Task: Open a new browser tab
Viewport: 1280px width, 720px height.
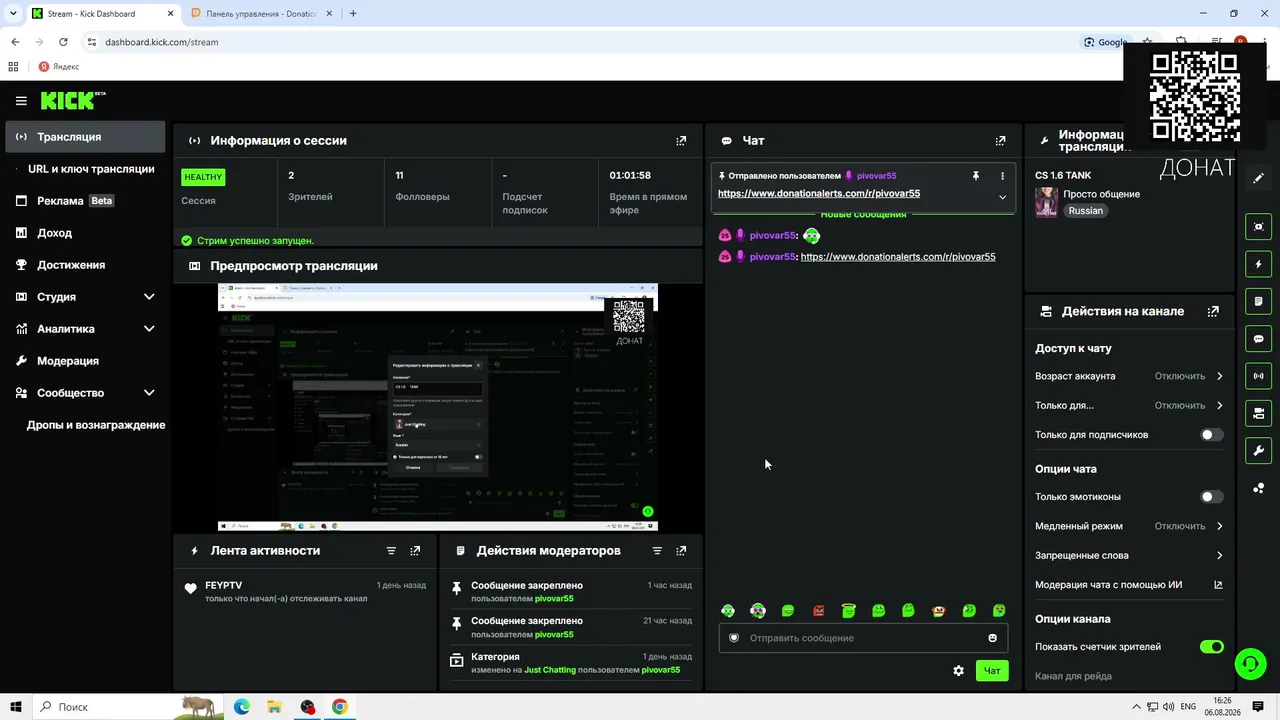Action: tap(353, 14)
